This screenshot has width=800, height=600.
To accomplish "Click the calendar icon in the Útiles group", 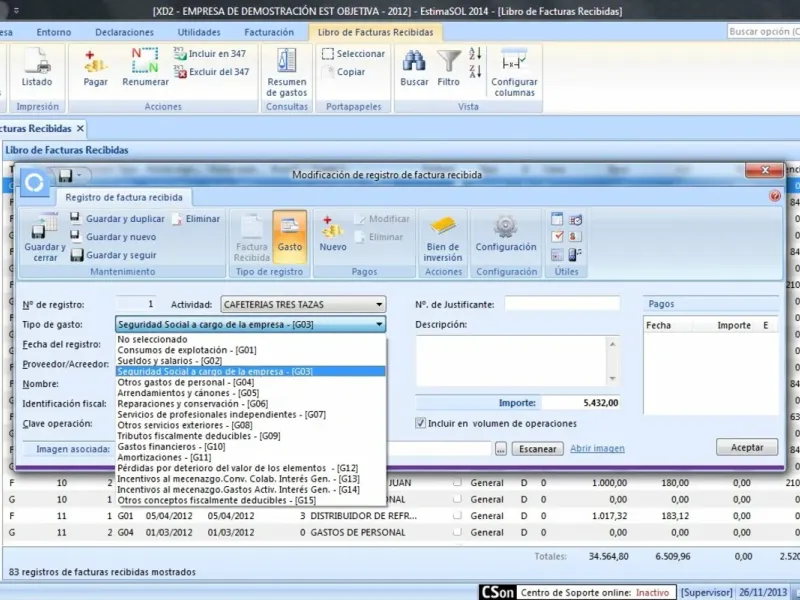I will pos(557,219).
